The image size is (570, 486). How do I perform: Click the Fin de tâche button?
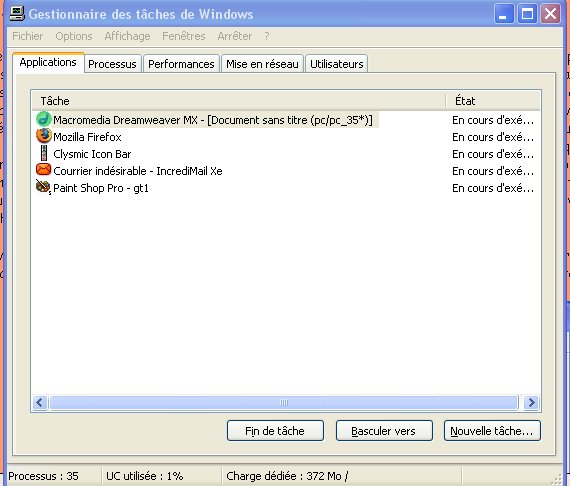275,431
